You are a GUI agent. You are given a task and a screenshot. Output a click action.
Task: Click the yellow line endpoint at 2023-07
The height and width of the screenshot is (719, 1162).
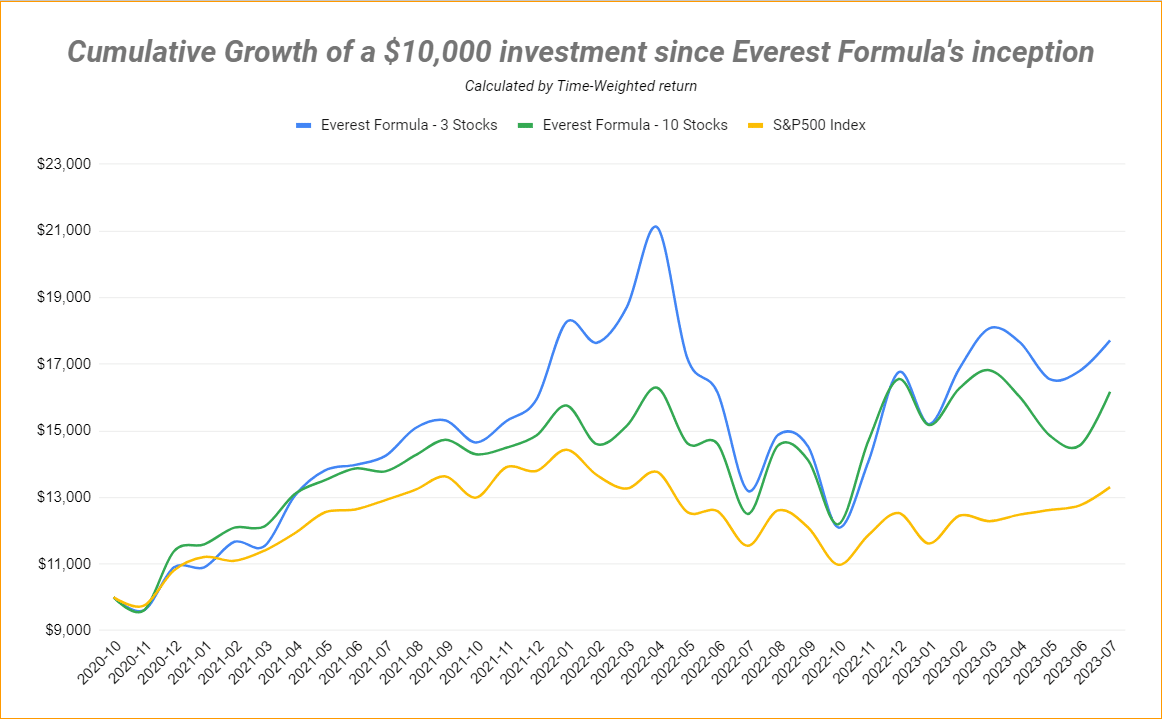(1109, 488)
